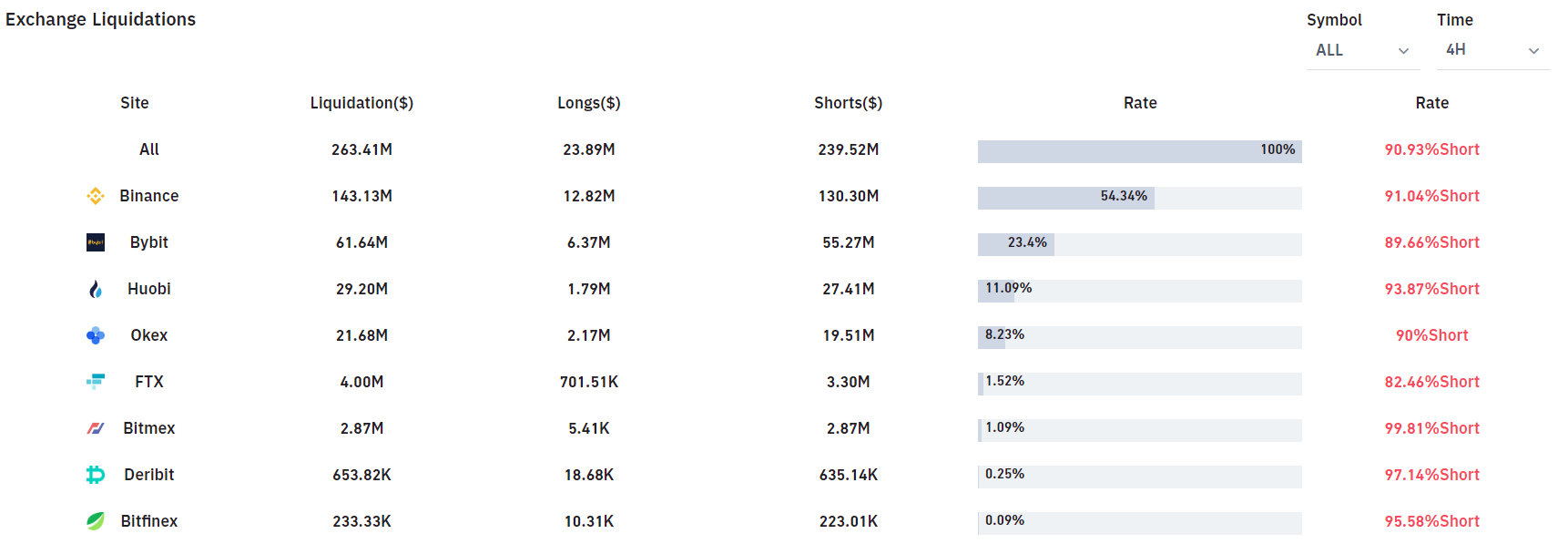The width and height of the screenshot is (1568, 544).
Task: Click the All row 100% rate bar
Action: click(1139, 151)
